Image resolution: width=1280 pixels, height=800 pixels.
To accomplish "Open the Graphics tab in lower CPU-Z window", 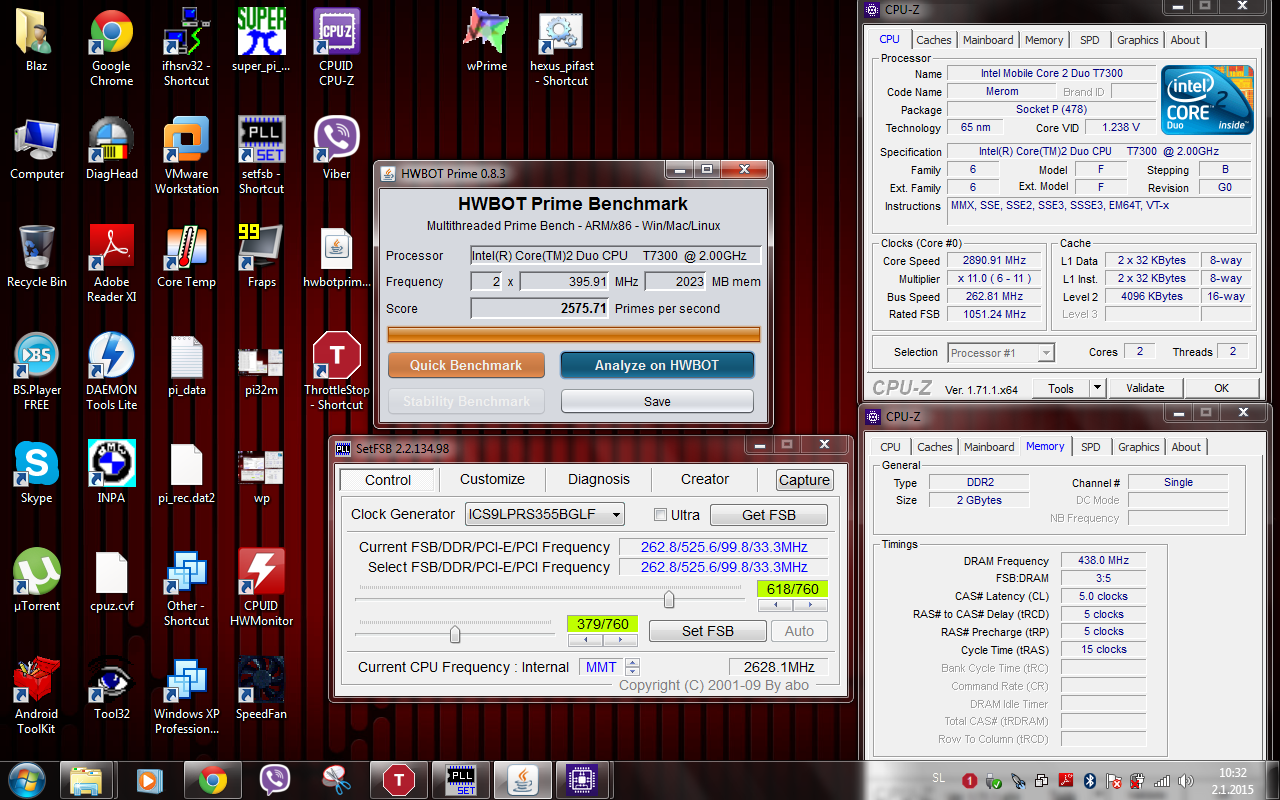I will [1138, 447].
